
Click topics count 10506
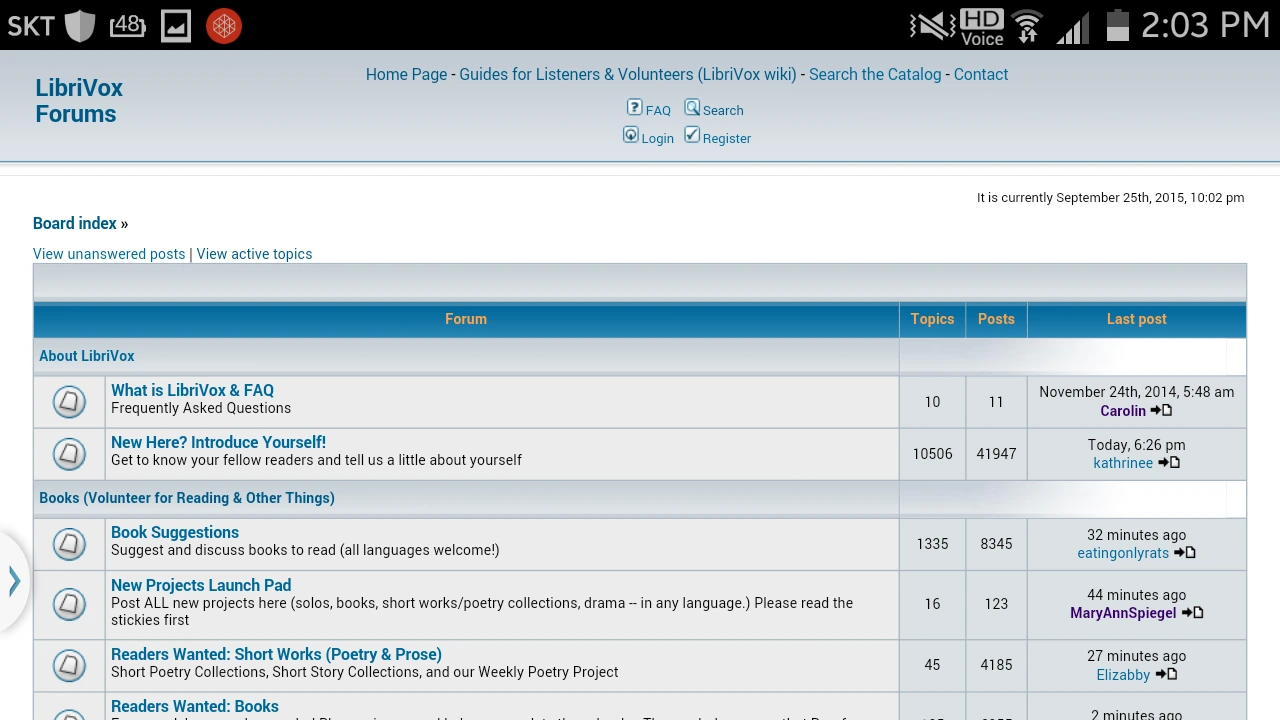coord(932,454)
